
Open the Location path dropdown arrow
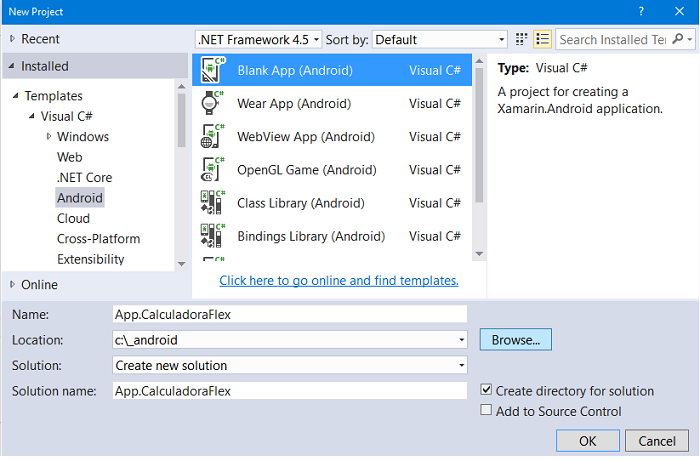[x=462, y=340]
